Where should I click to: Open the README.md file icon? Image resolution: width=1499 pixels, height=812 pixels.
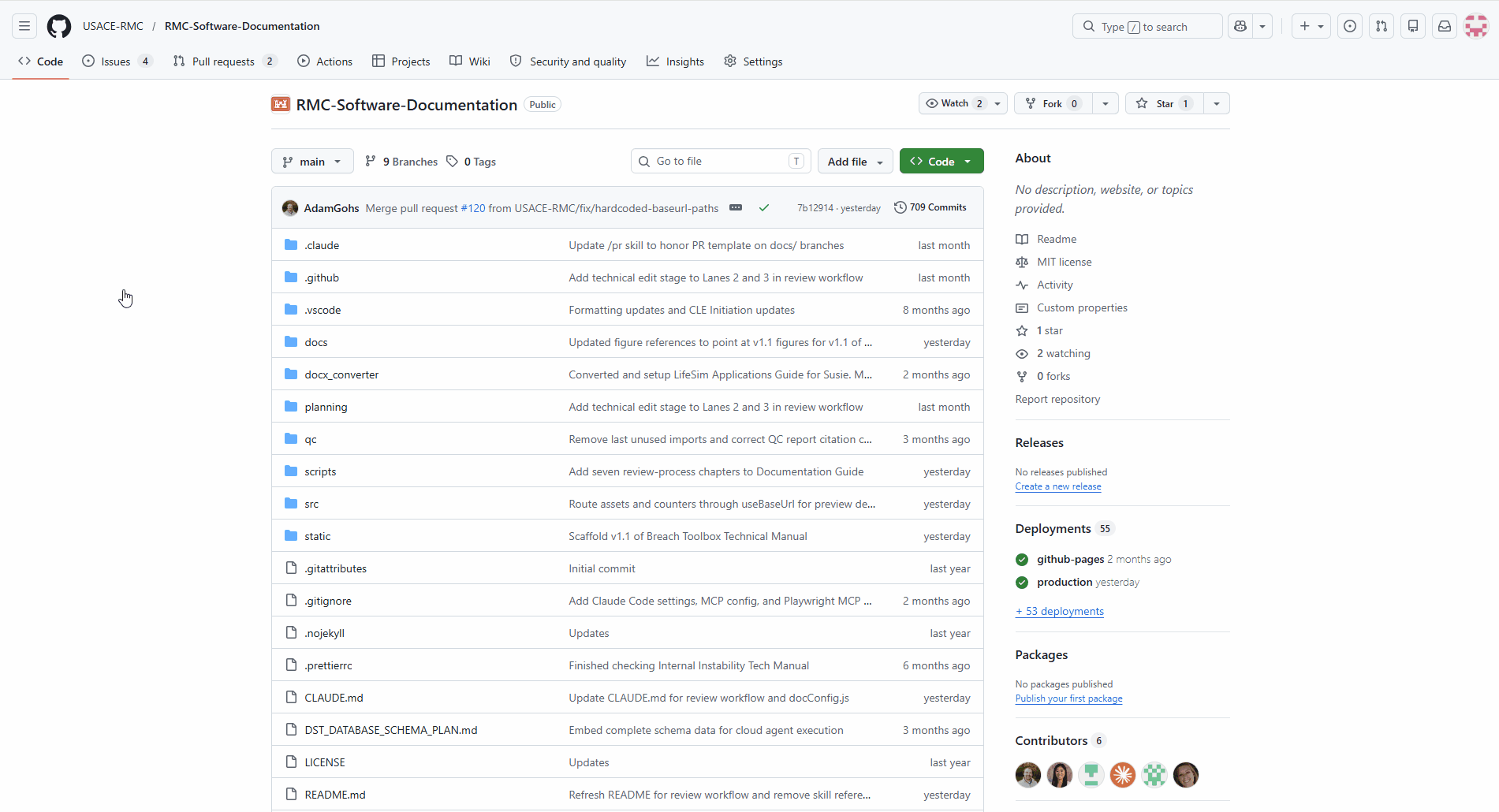291,794
